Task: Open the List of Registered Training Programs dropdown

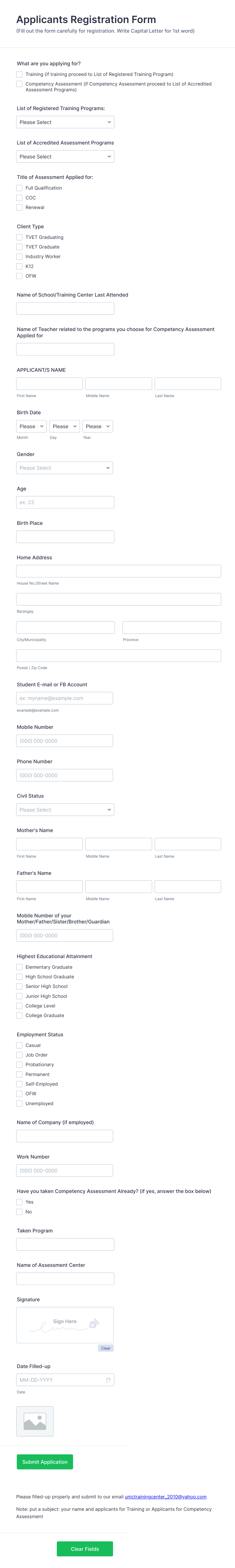Action: click(x=64, y=122)
